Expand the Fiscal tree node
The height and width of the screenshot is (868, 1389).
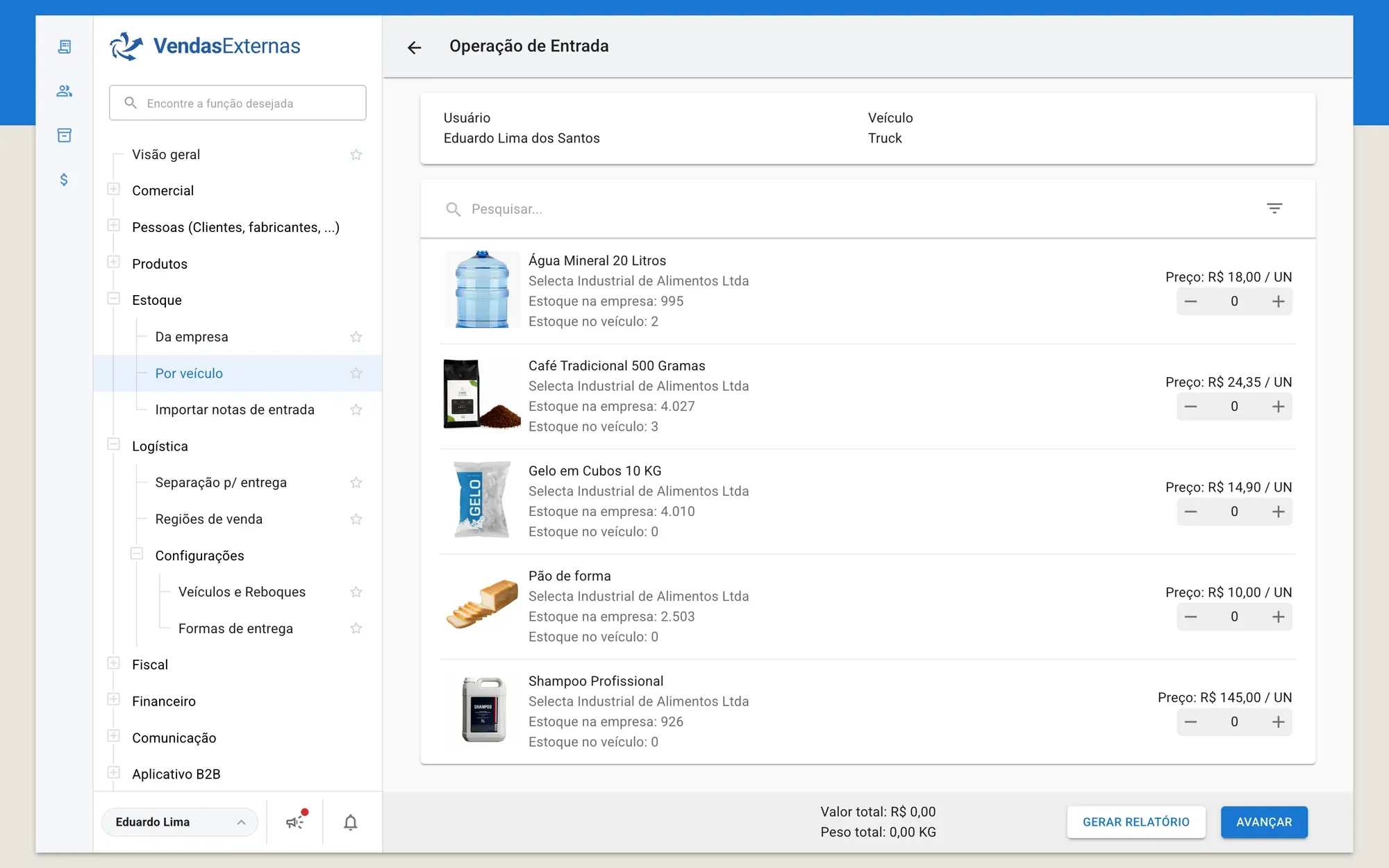[x=114, y=663]
